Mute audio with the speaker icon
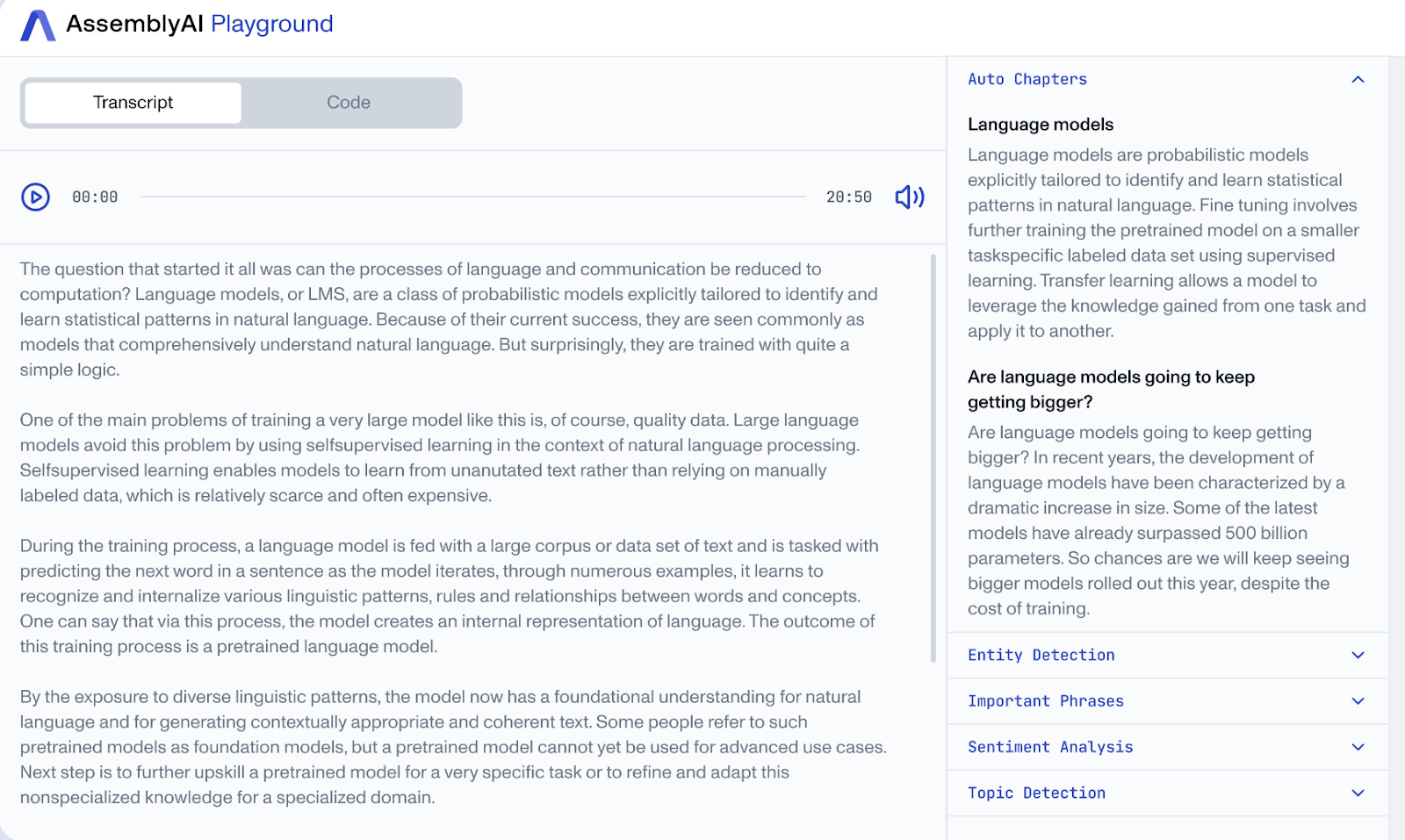The image size is (1405, 840). click(x=909, y=197)
